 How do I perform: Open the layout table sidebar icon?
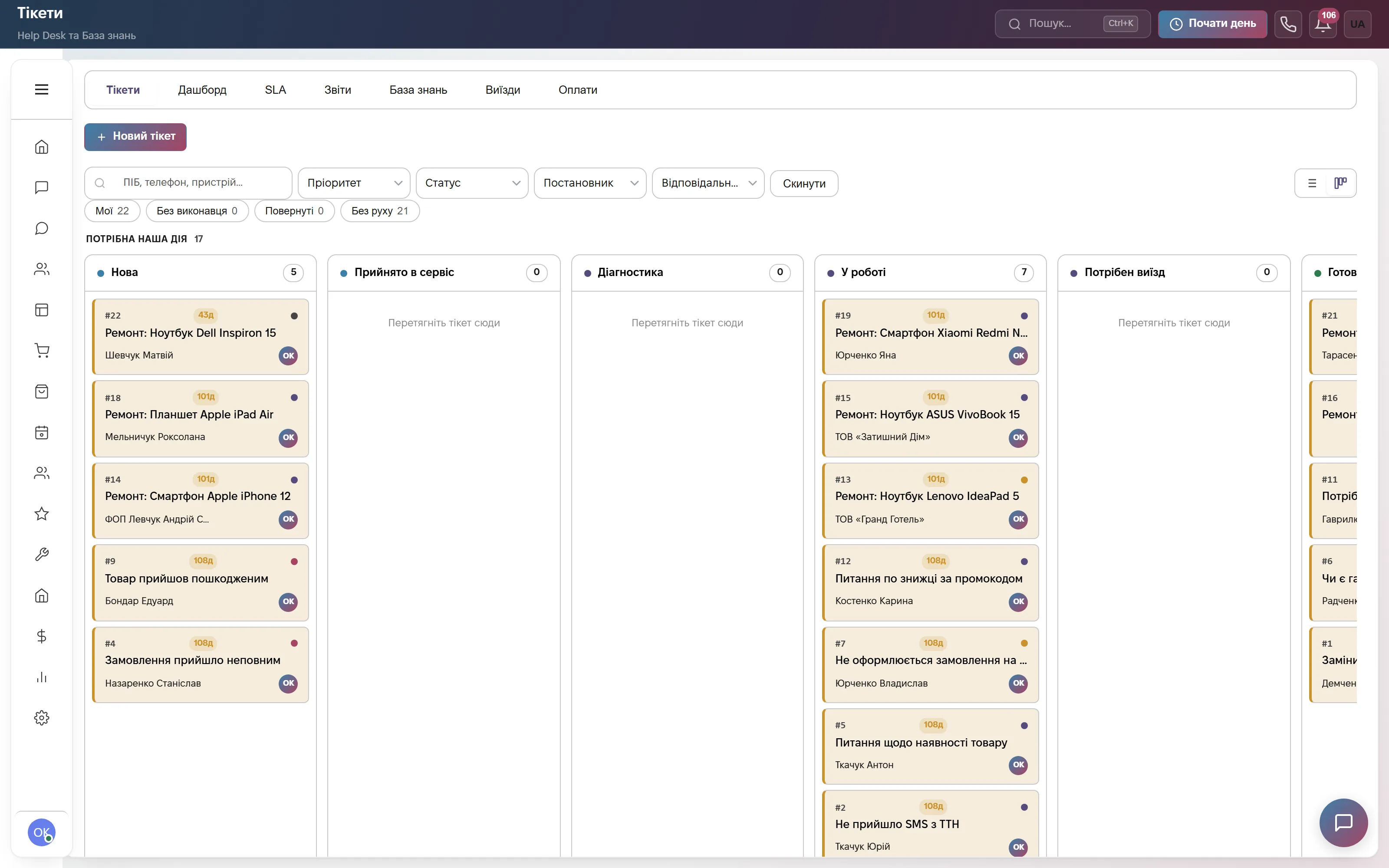(x=41, y=310)
